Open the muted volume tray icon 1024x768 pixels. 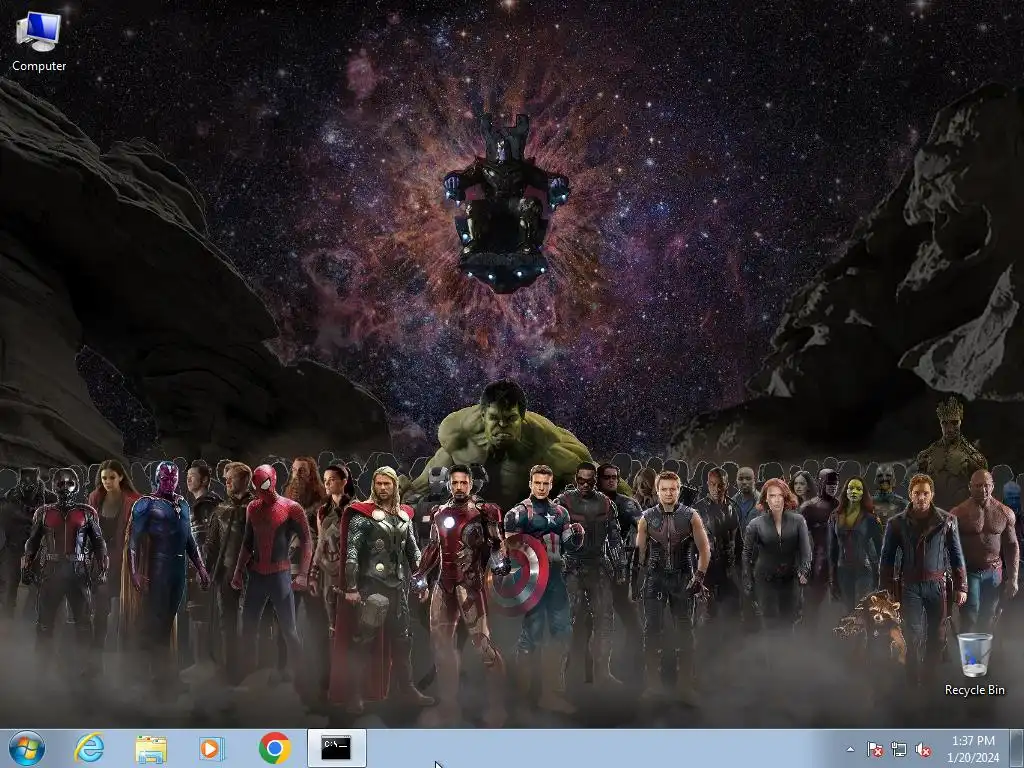click(923, 749)
